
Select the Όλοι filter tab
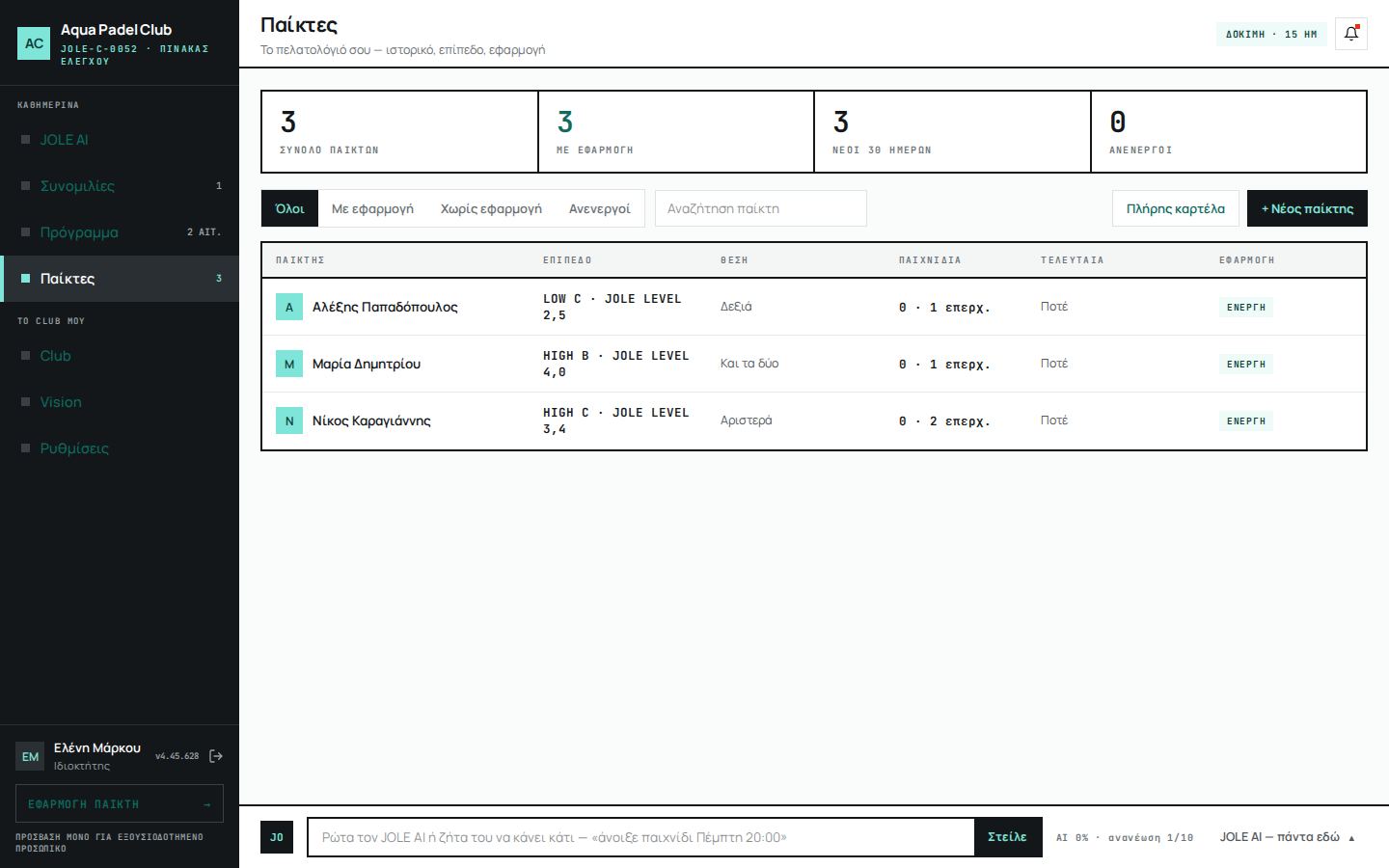(289, 208)
